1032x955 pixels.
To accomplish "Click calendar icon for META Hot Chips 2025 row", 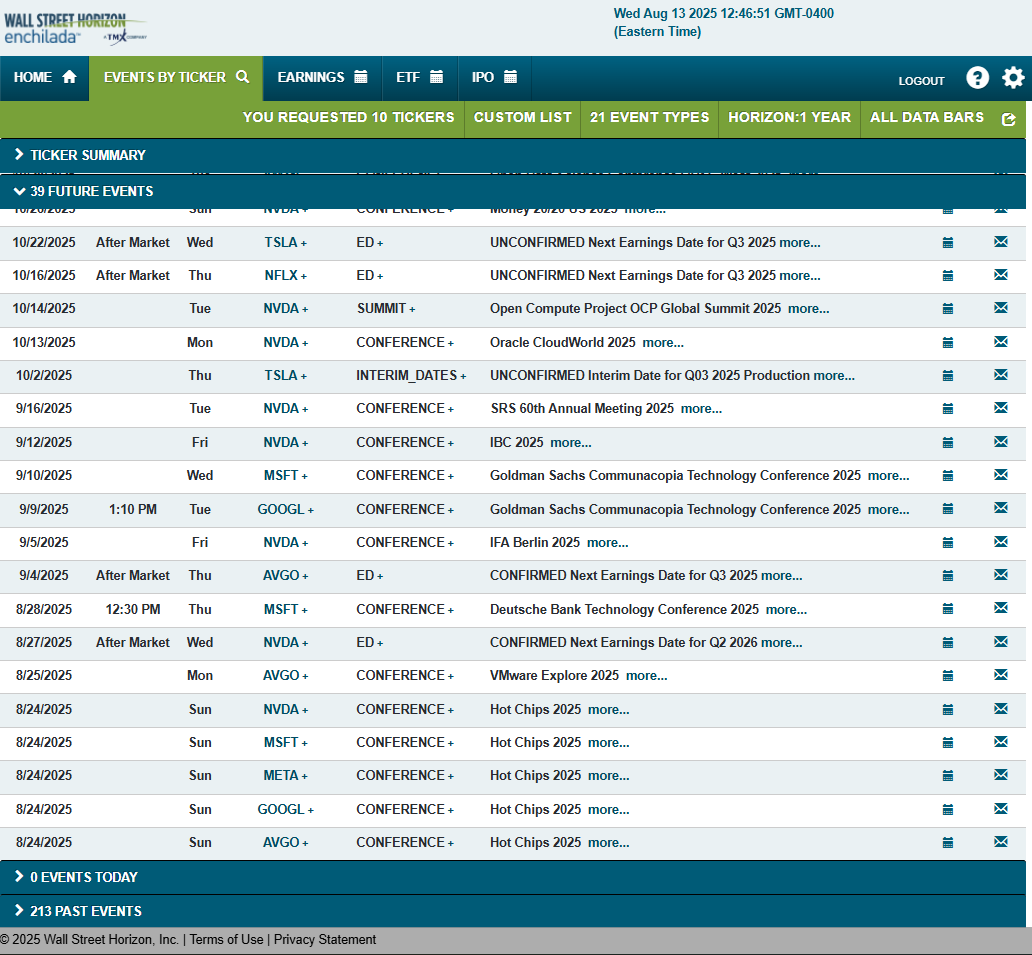I will click(x=948, y=776).
